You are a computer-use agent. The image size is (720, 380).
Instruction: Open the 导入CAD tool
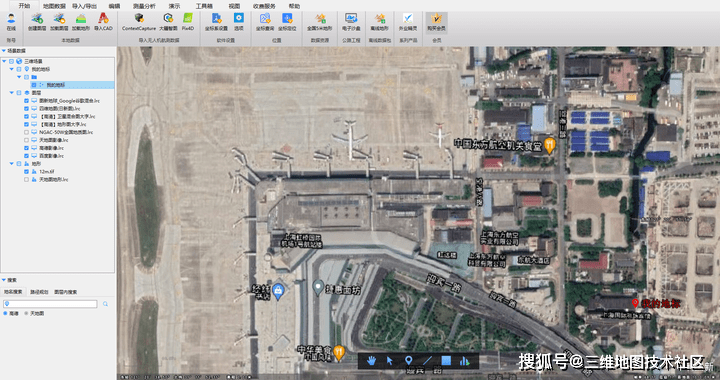tap(103, 22)
